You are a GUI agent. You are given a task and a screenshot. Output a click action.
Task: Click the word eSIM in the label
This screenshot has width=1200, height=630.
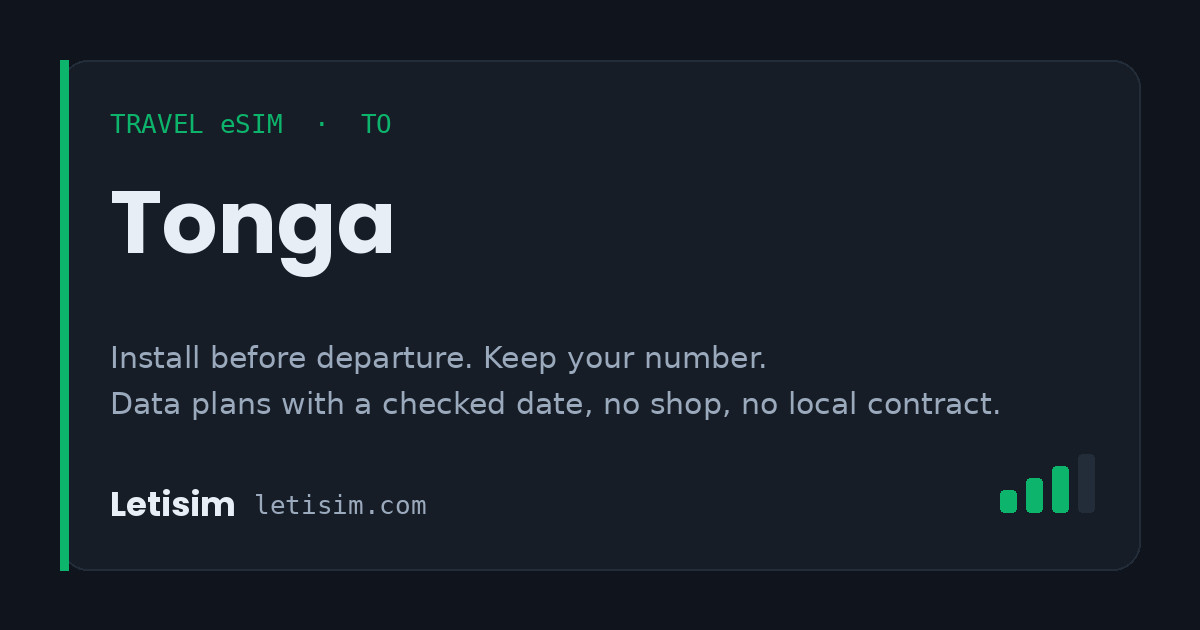pos(252,125)
